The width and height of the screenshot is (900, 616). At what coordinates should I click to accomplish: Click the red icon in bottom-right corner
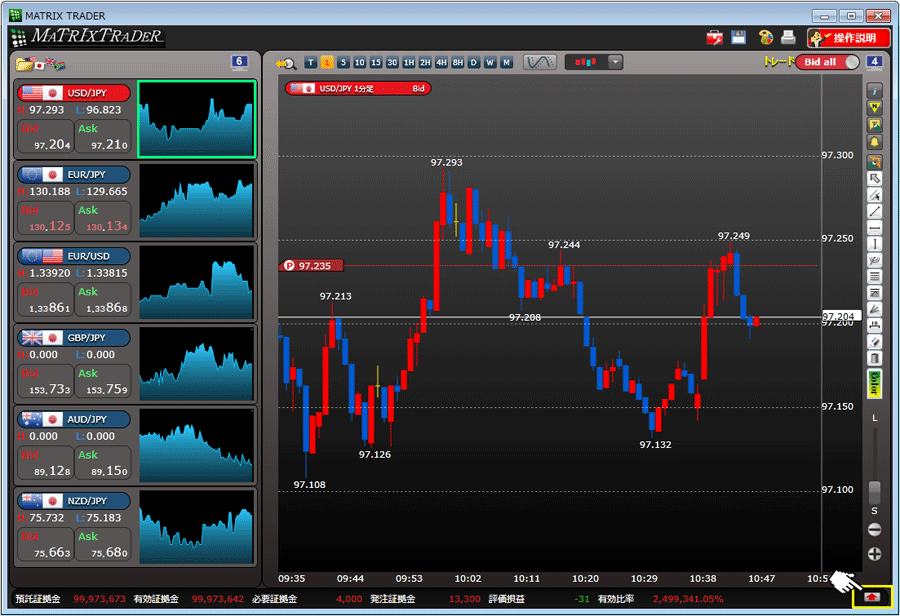(x=872, y=598)
